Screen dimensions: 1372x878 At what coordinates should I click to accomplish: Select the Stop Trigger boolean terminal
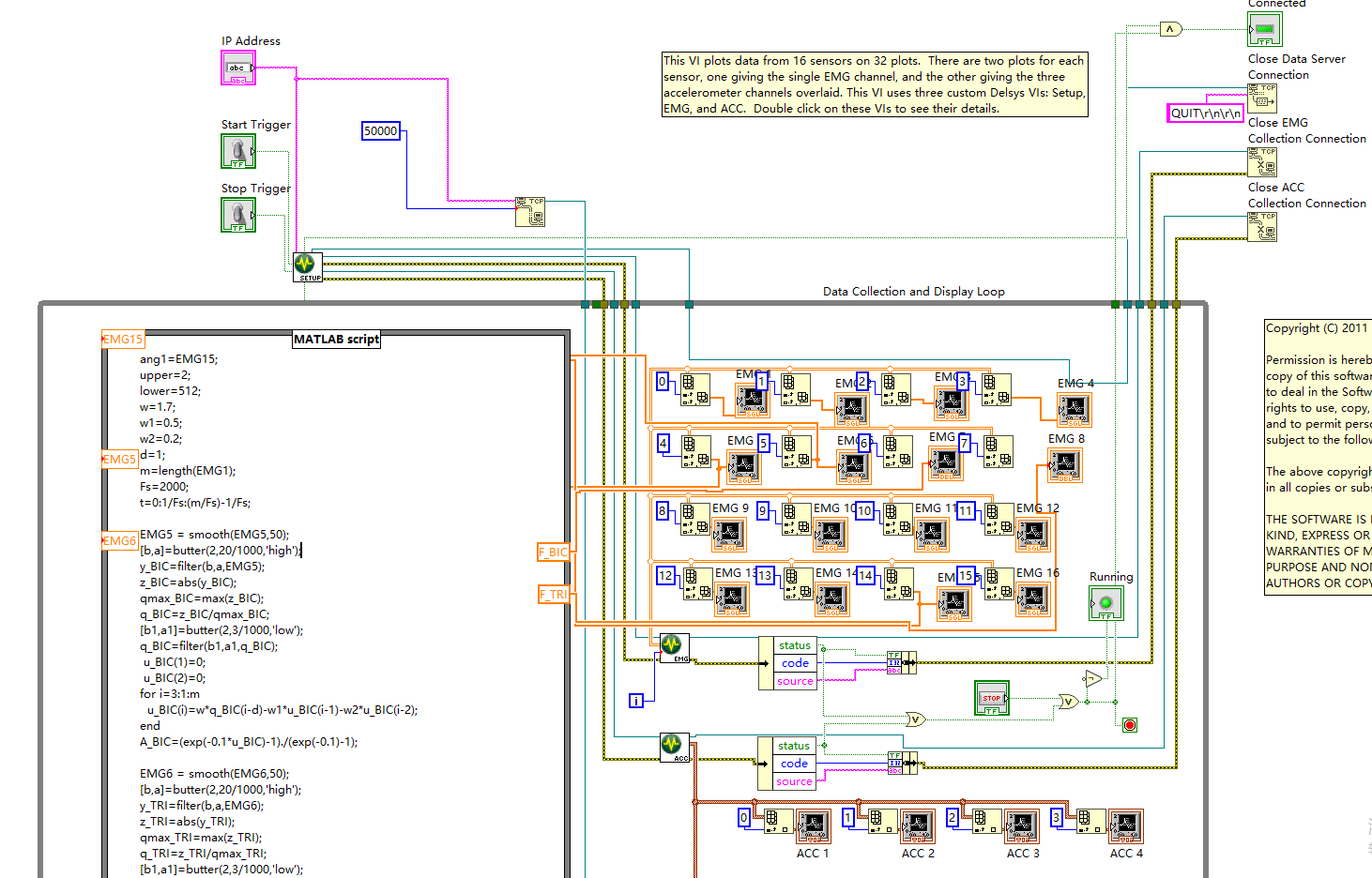tap(238, 215)
